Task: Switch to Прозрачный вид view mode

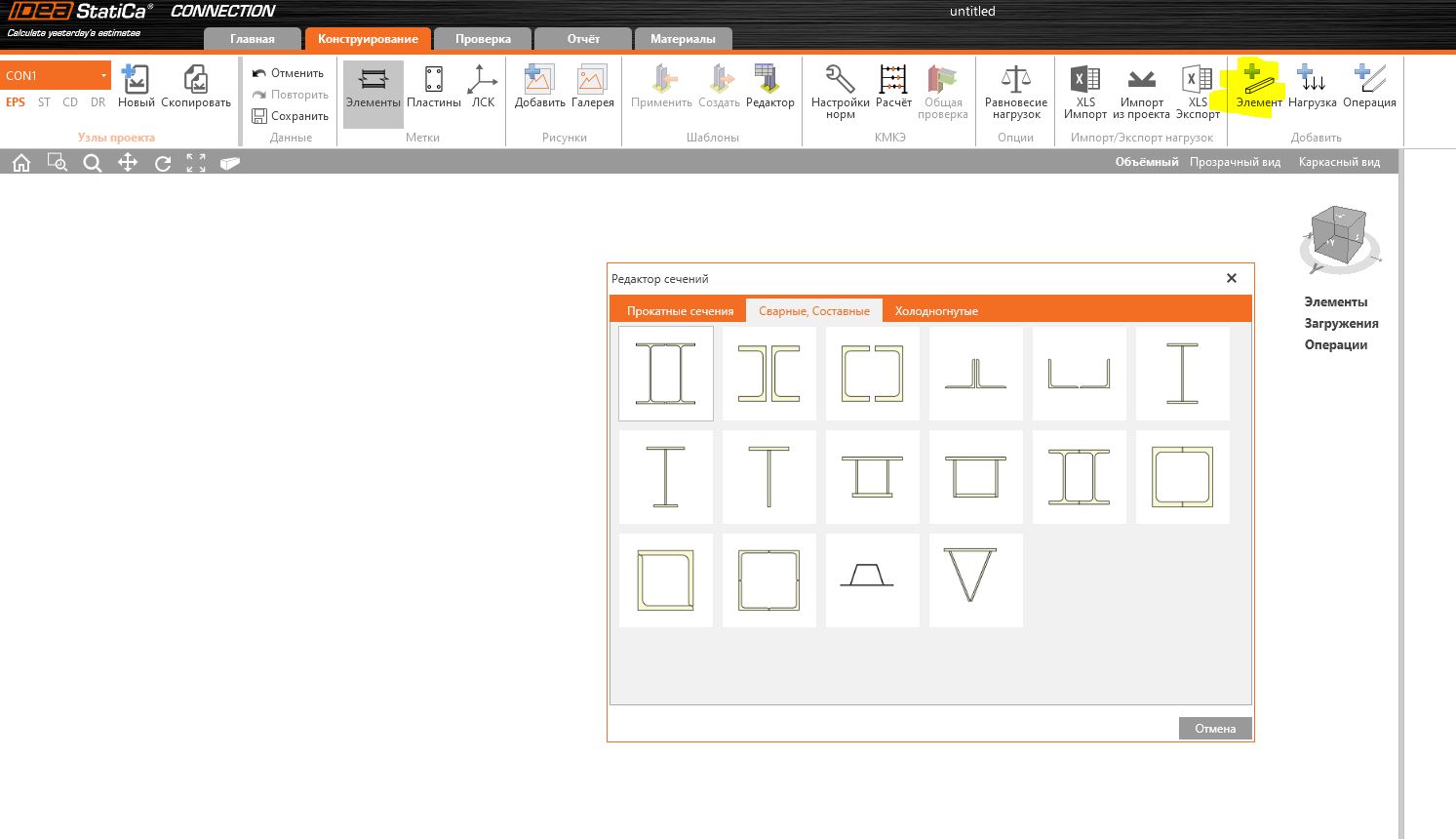Action: [1235, 162]
